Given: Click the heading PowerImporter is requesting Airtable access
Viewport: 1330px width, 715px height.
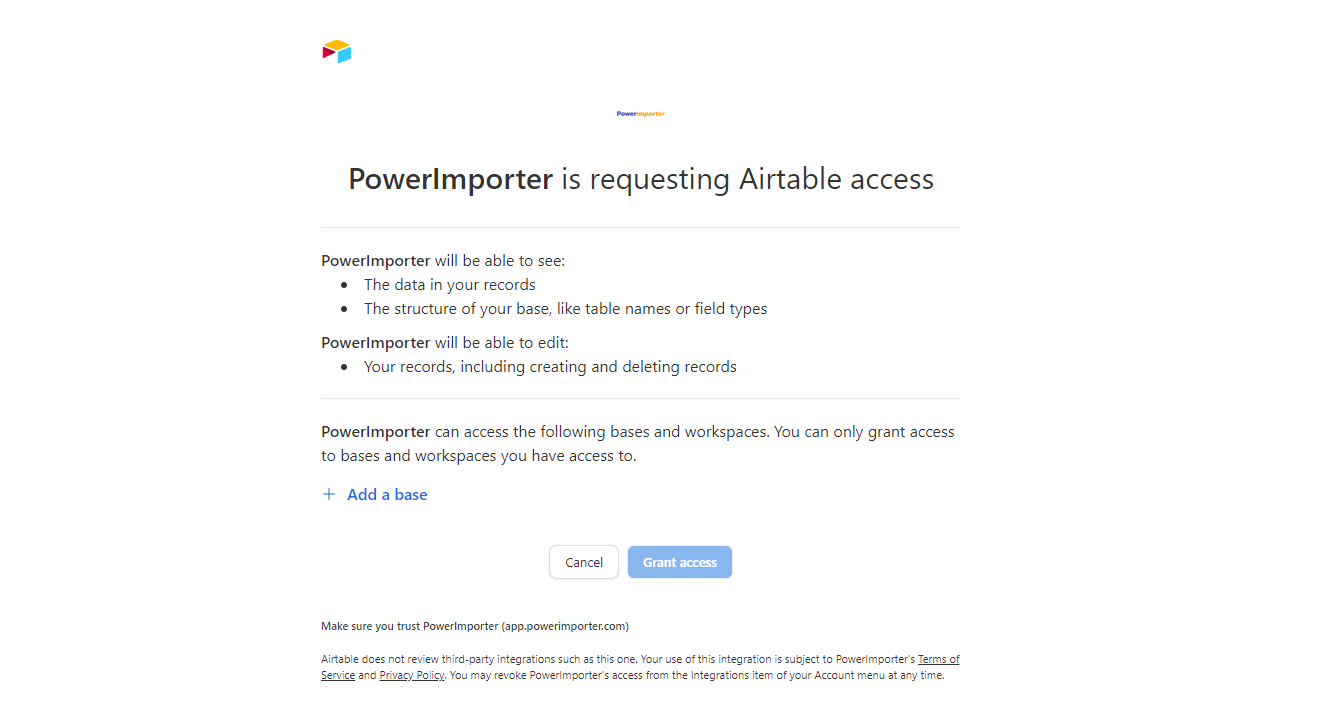Looking at the screenshot, I should pyautogui.click(x=640, y=179).
